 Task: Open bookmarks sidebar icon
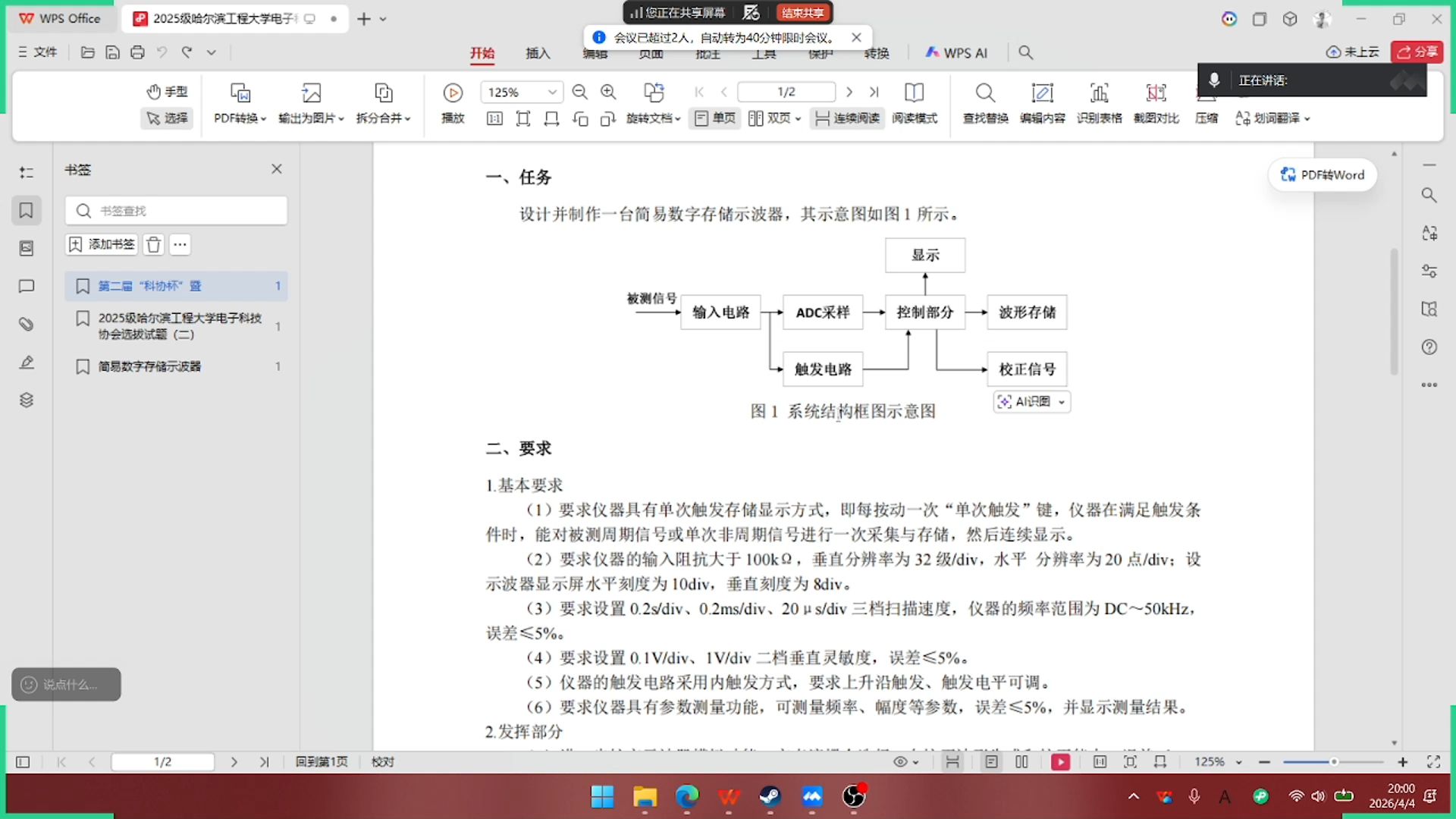click(27, 210)
